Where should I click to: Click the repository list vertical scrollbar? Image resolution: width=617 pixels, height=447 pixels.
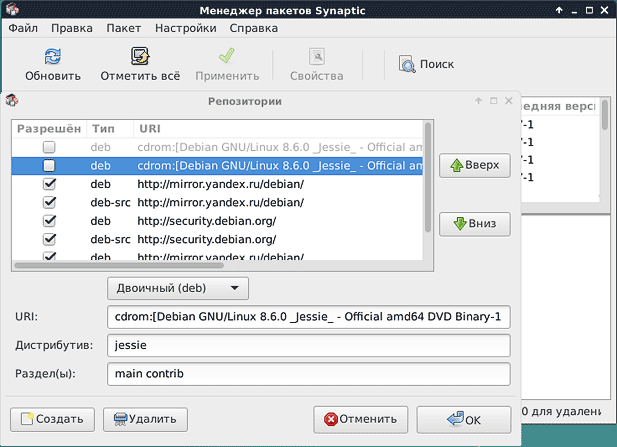click(x=428, y=177)
